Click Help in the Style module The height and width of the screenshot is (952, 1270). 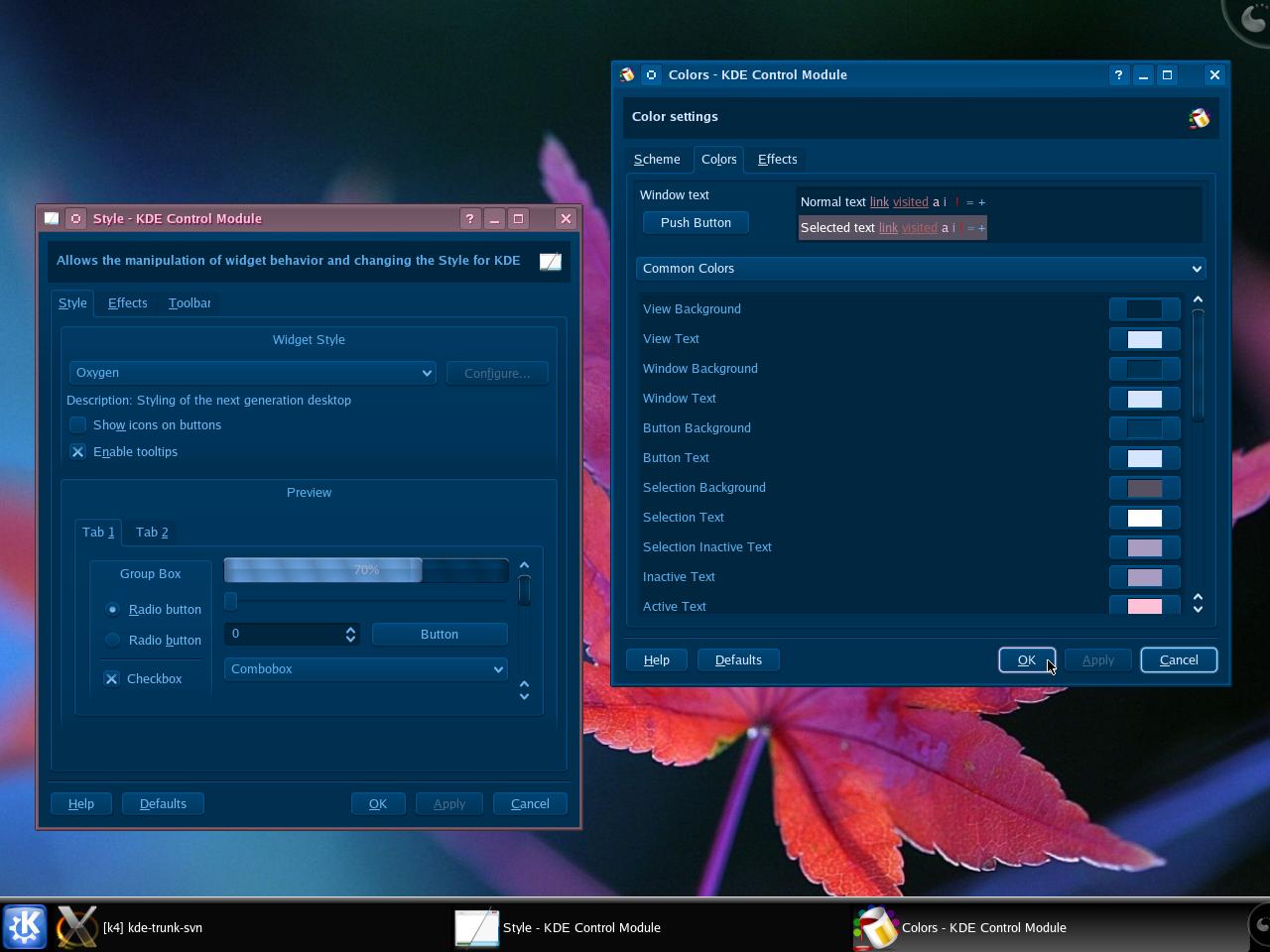tap(81, 803)
